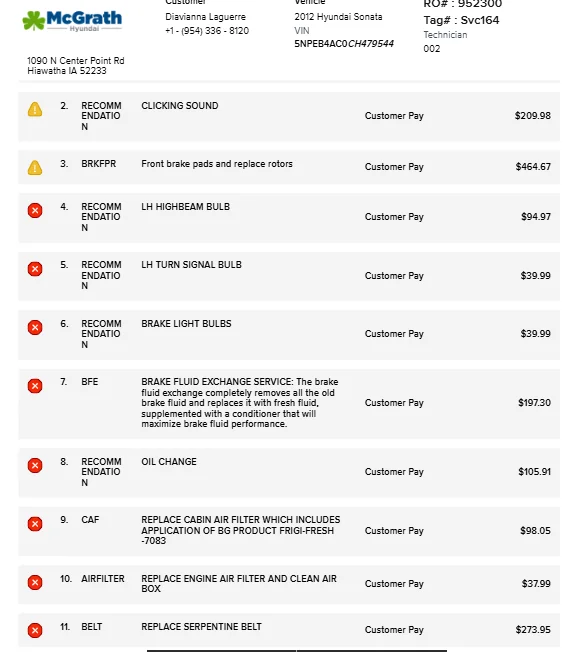Screen dimensions: 580x652
Task: Click the red X icon for Serpentine Belt
Action: point(35,630)
